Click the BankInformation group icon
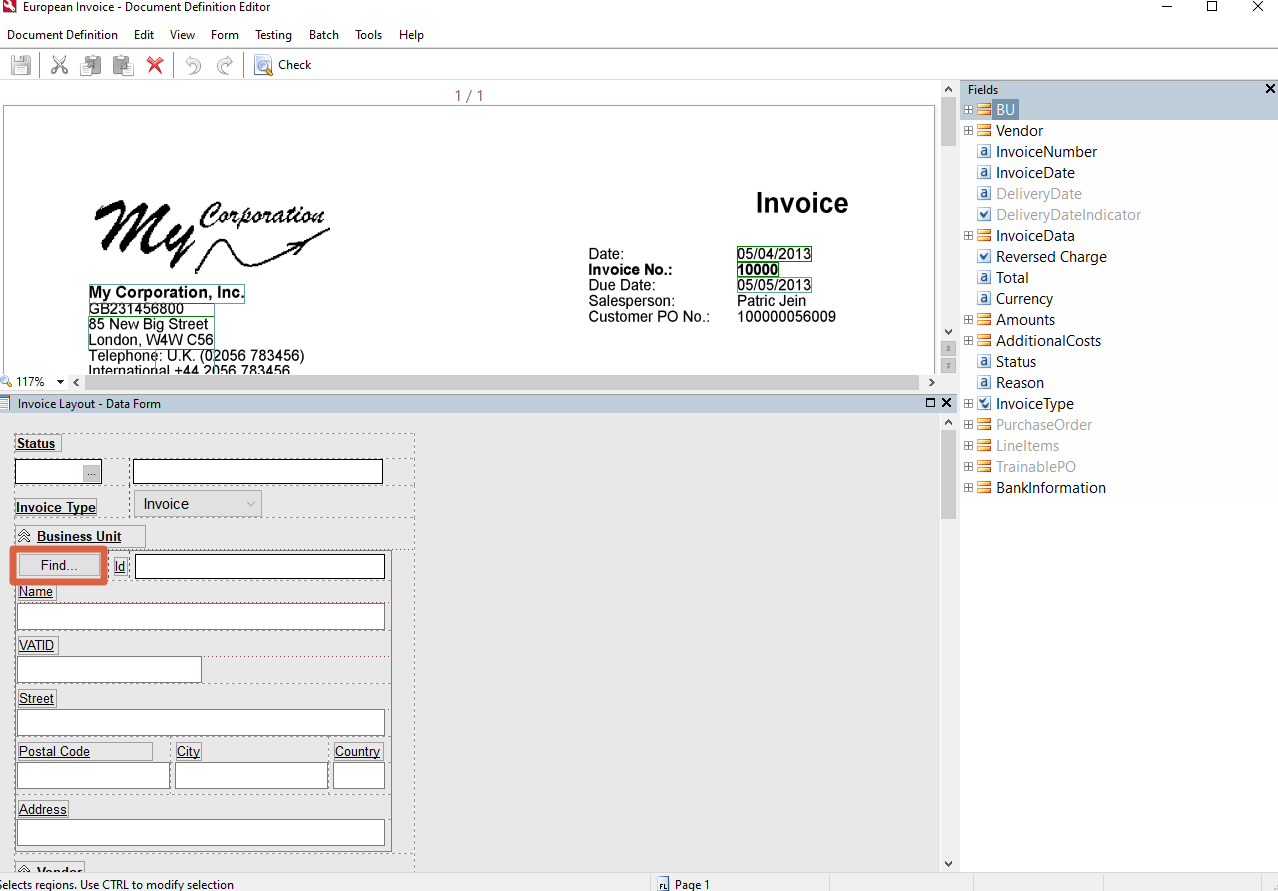 (x=984, y=488)
